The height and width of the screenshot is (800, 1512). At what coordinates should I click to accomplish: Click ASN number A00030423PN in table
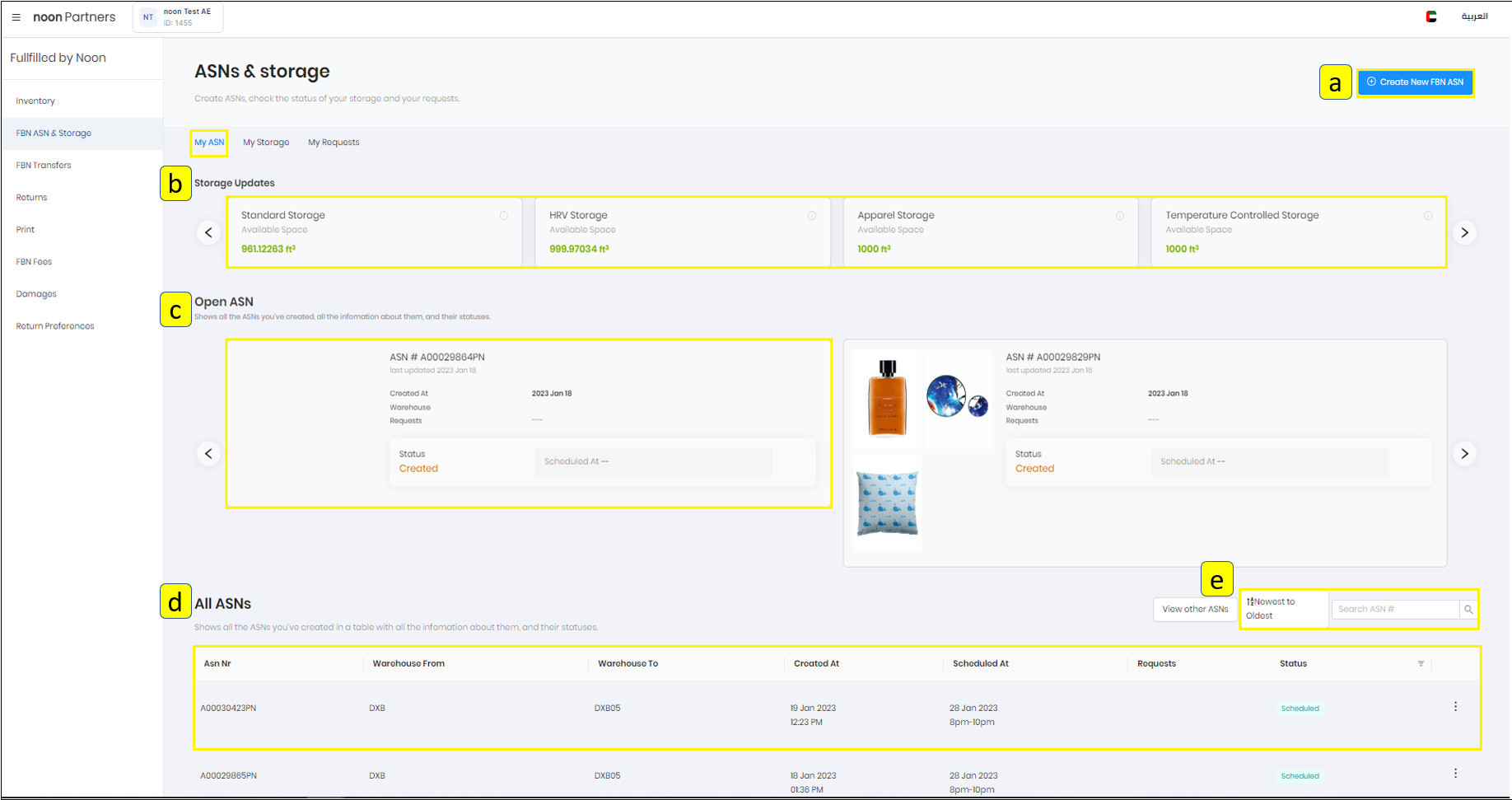tap(228, 709)
